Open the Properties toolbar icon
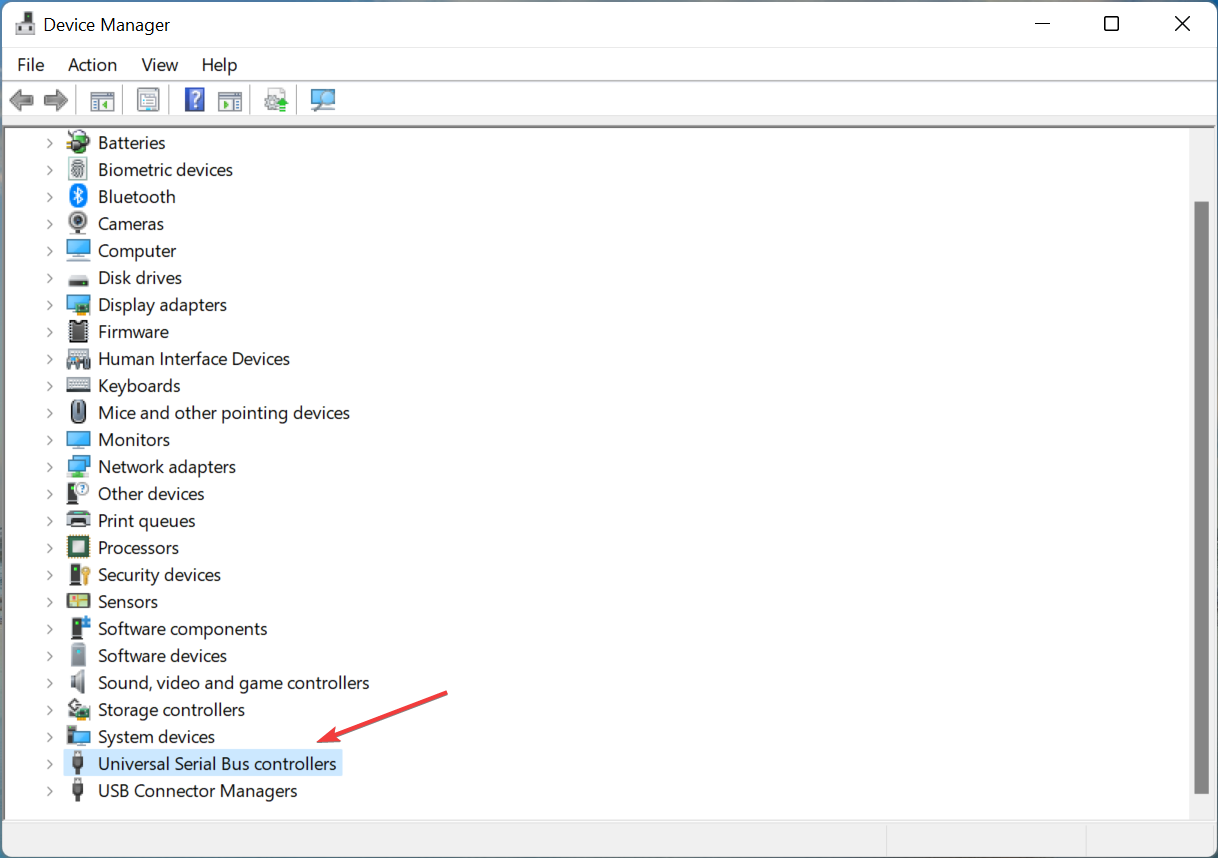The height and width of the screenshot is (858, 1218). pos(148,100)
